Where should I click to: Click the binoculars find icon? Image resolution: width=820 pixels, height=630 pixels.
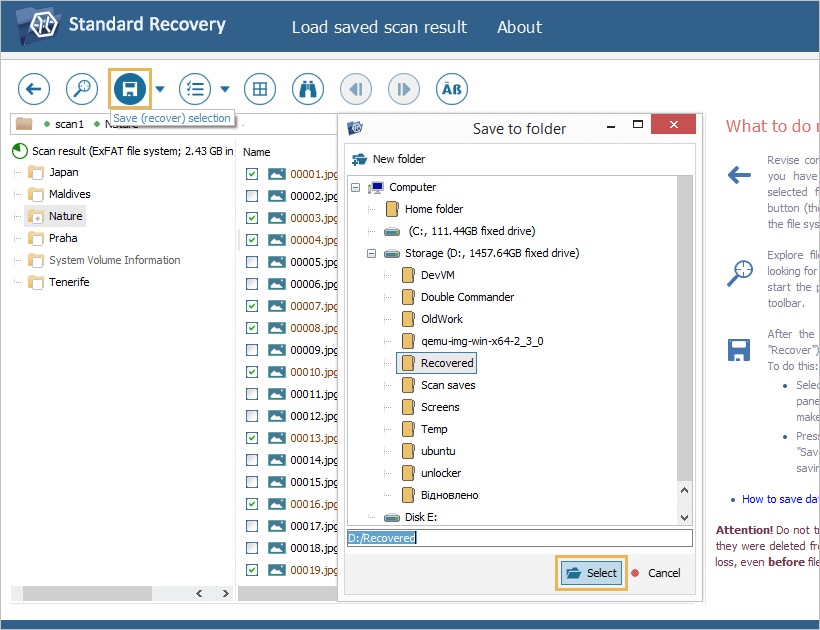308,89
